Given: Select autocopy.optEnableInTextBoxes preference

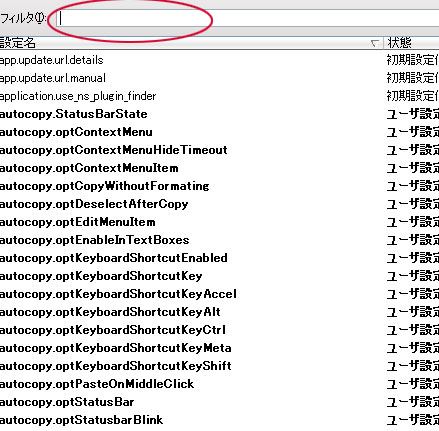Looking at the screenshot, I should 95,240.
